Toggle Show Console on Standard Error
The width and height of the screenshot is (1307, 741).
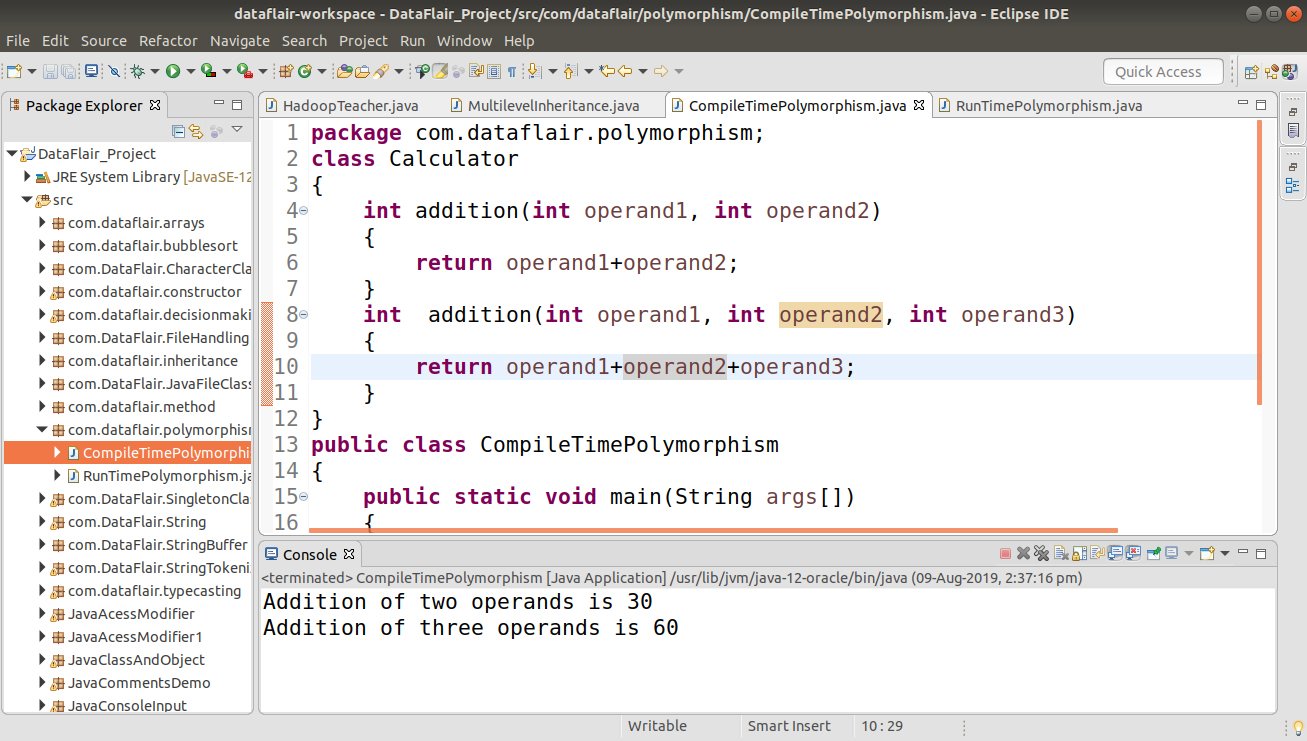coord(1133,553)
